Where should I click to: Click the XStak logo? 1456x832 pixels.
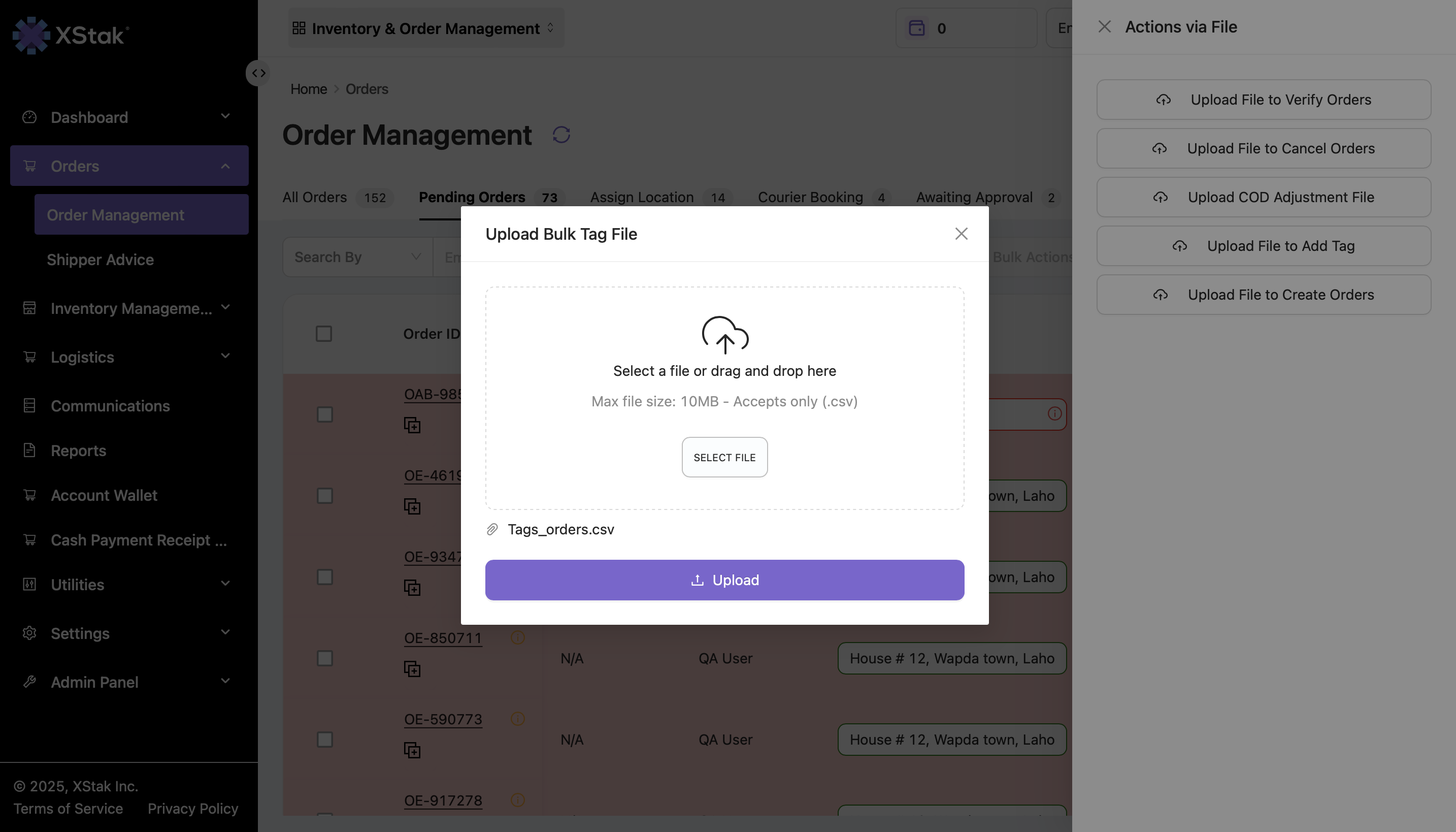[71, 36]
